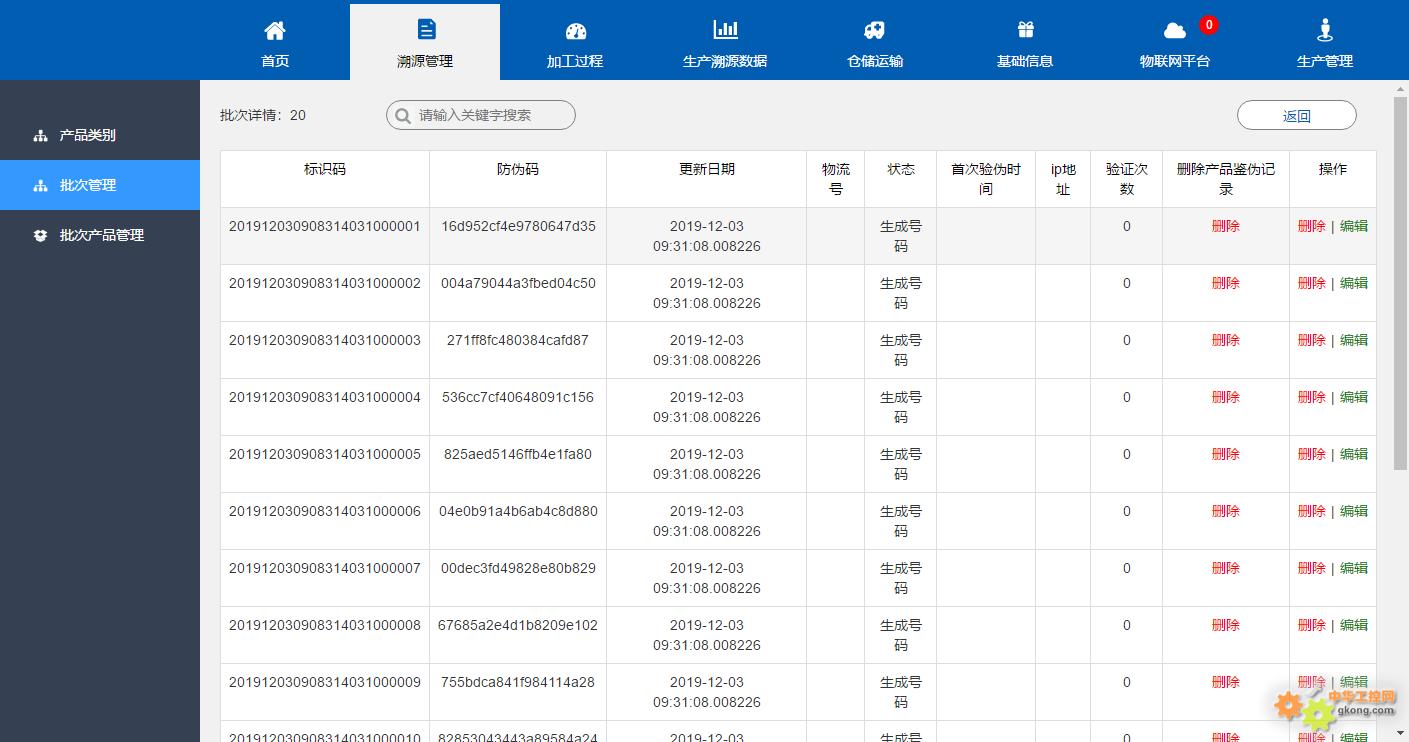This screenshot has width=1409, height=742.
Task: Click the ambulance icon above 仓储运输
Action: tap(874, 30)
